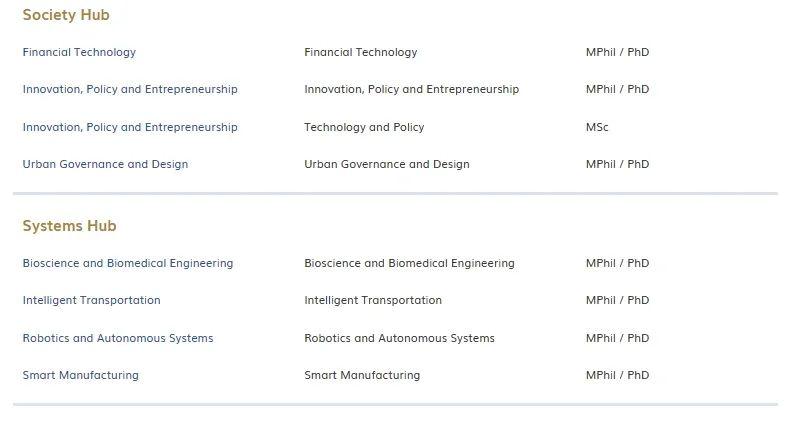Click Bioscience and Biomedical Engineering program name text

click(x=409, y=263)
